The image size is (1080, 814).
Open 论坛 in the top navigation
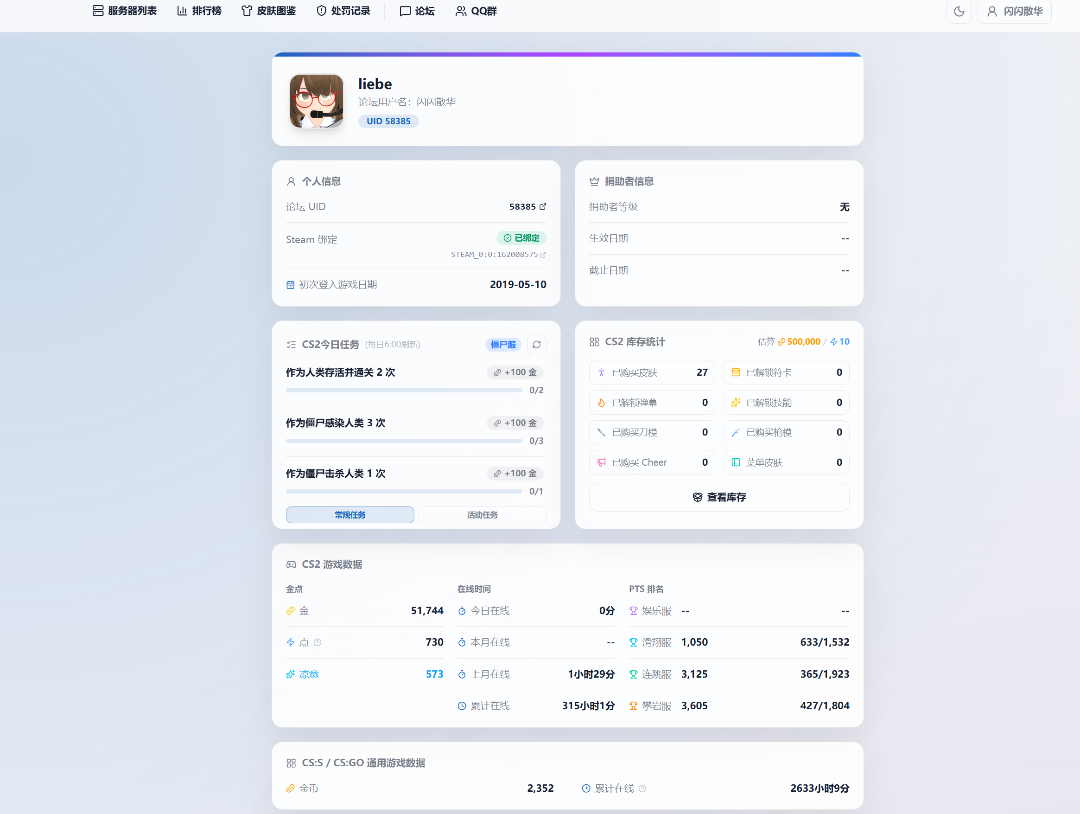[x=417, y=11]
